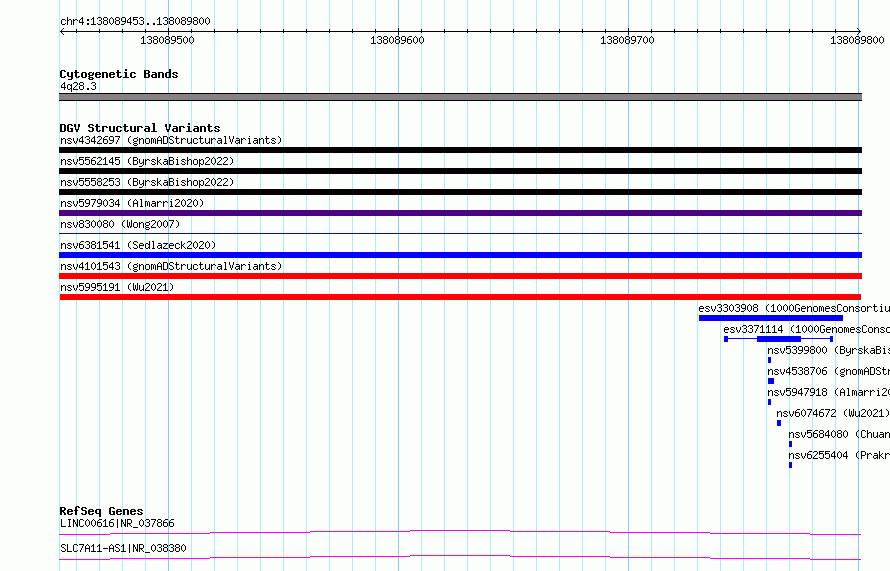Open the SLC7A11-AS1|NR_038380 gene label
The height and width of the screenshot is (571, 890).
[123, 548]
